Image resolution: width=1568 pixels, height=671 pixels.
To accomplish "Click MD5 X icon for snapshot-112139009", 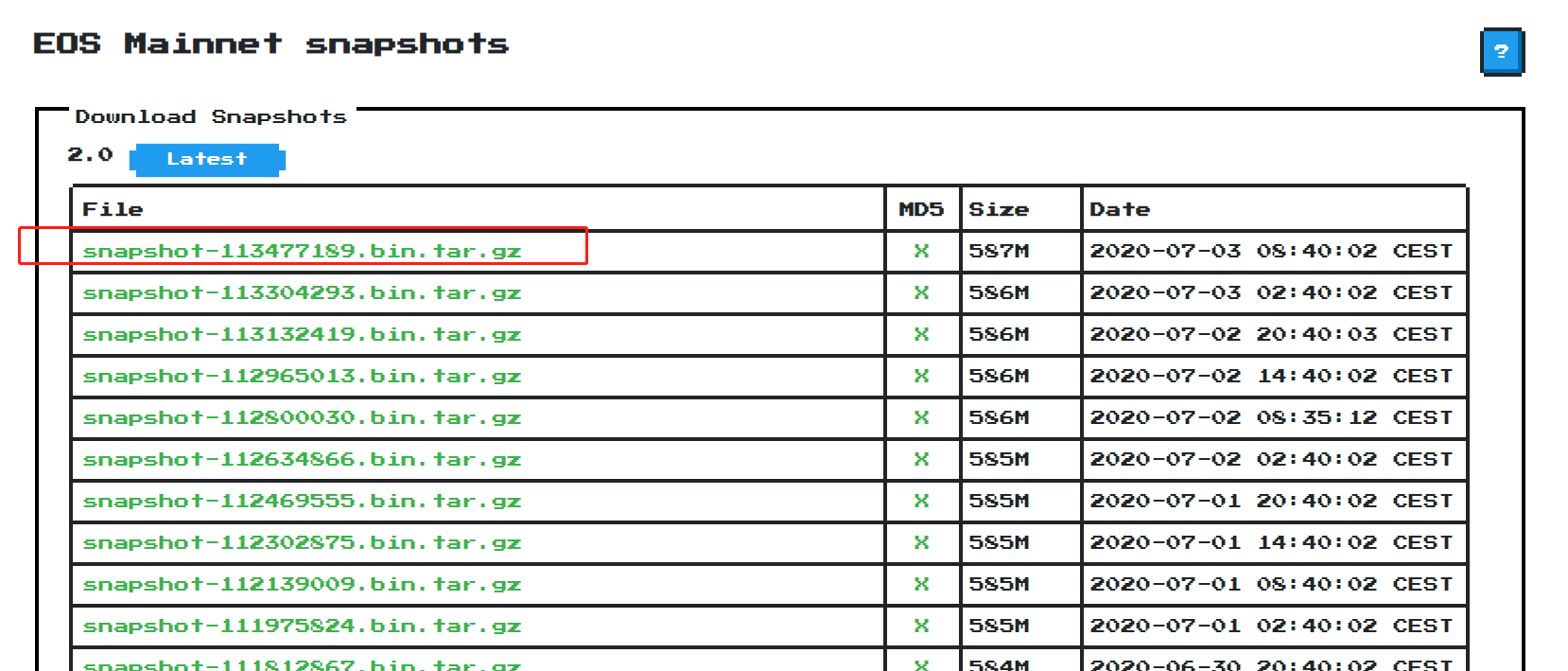I will pyautogui.click(x=921, y=584).
